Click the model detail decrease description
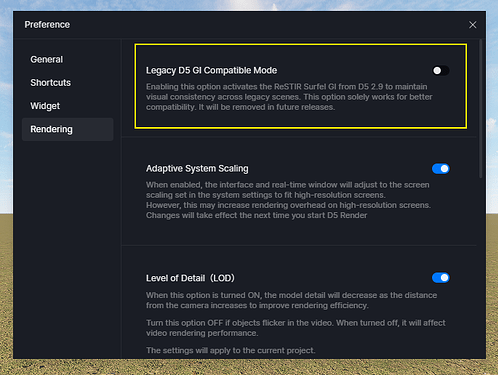This screenshot has height=375, width=498. [x=291, y=300]
